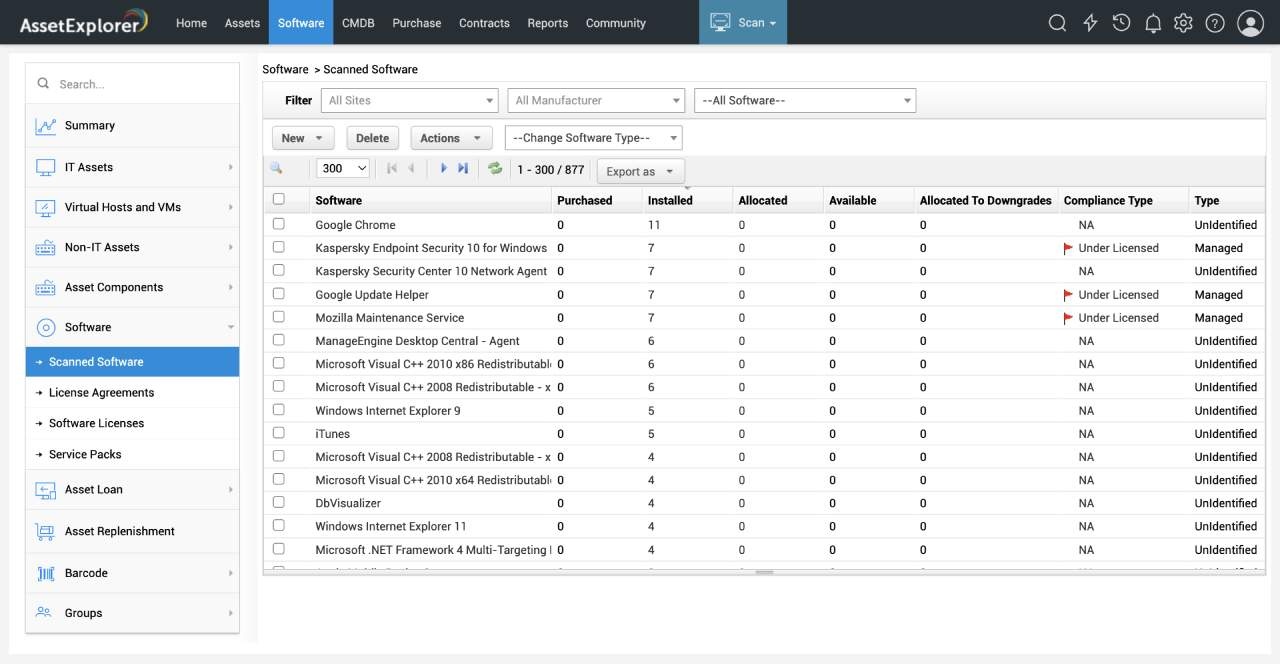Open Service Packs in sidebar
The height and width of the screenshot is (664, 1280).
(x=132, y=454)
